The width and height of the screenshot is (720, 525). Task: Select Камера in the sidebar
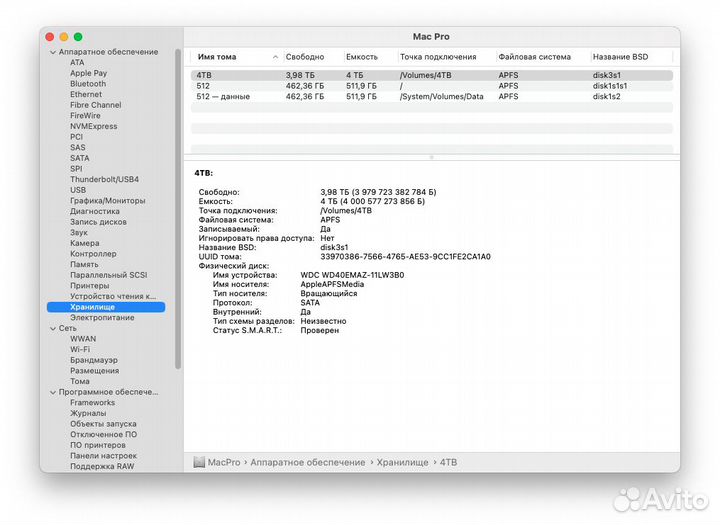point(84,243)
